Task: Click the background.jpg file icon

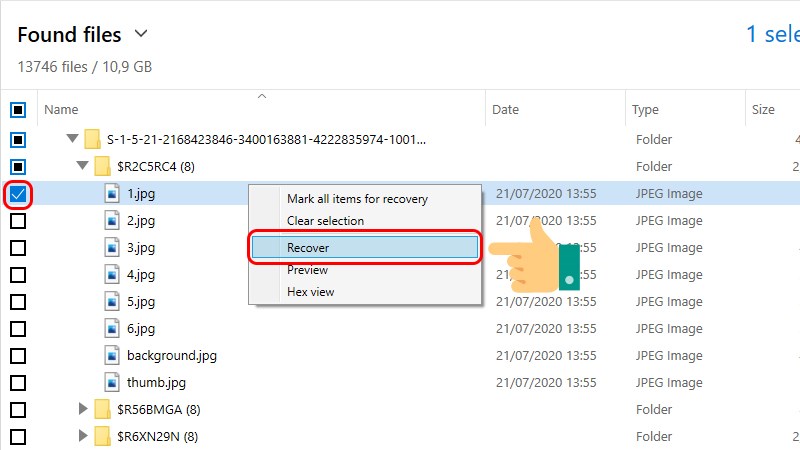Action: tap(112, 356)
